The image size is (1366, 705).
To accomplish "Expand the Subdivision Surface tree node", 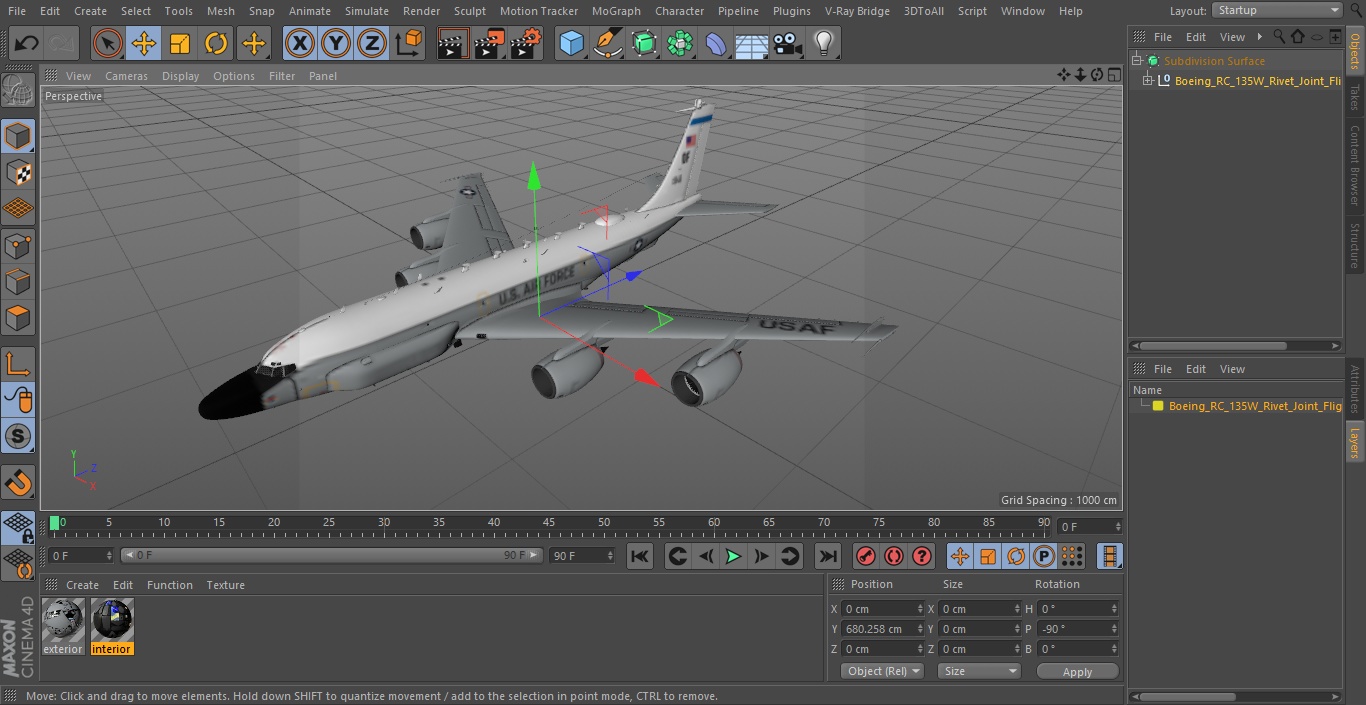I will click(1137, 61).
